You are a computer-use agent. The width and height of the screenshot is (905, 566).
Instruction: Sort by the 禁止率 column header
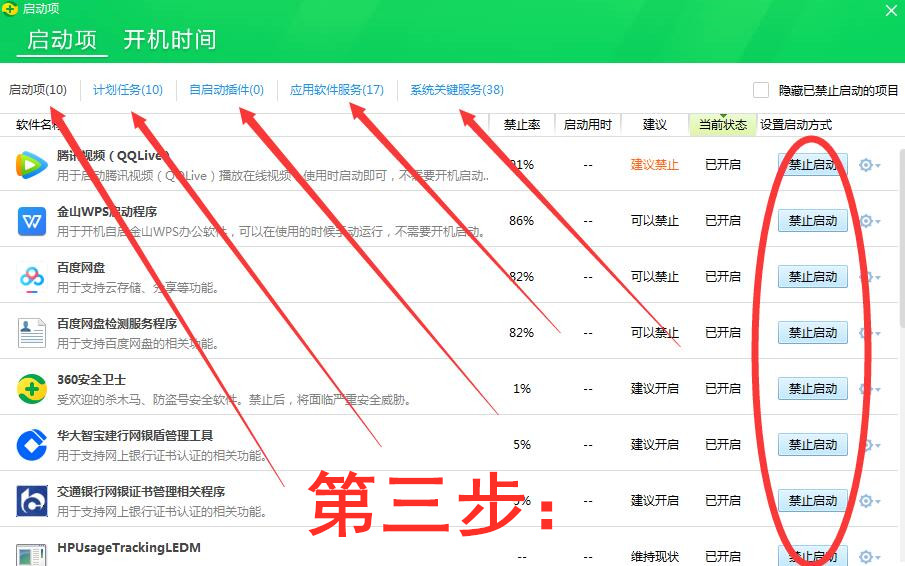click(x=522, y=125)
